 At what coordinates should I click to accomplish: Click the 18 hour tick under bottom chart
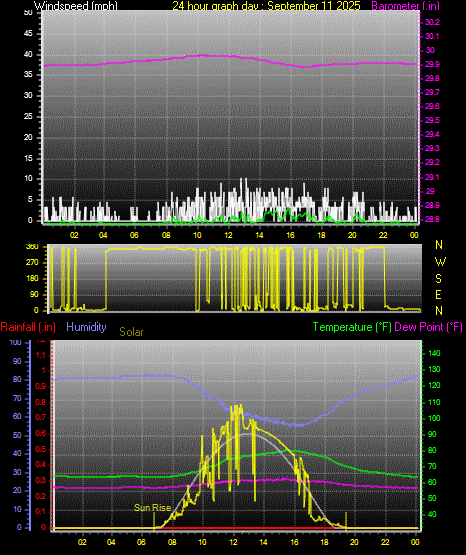click(x=324, y=542)
